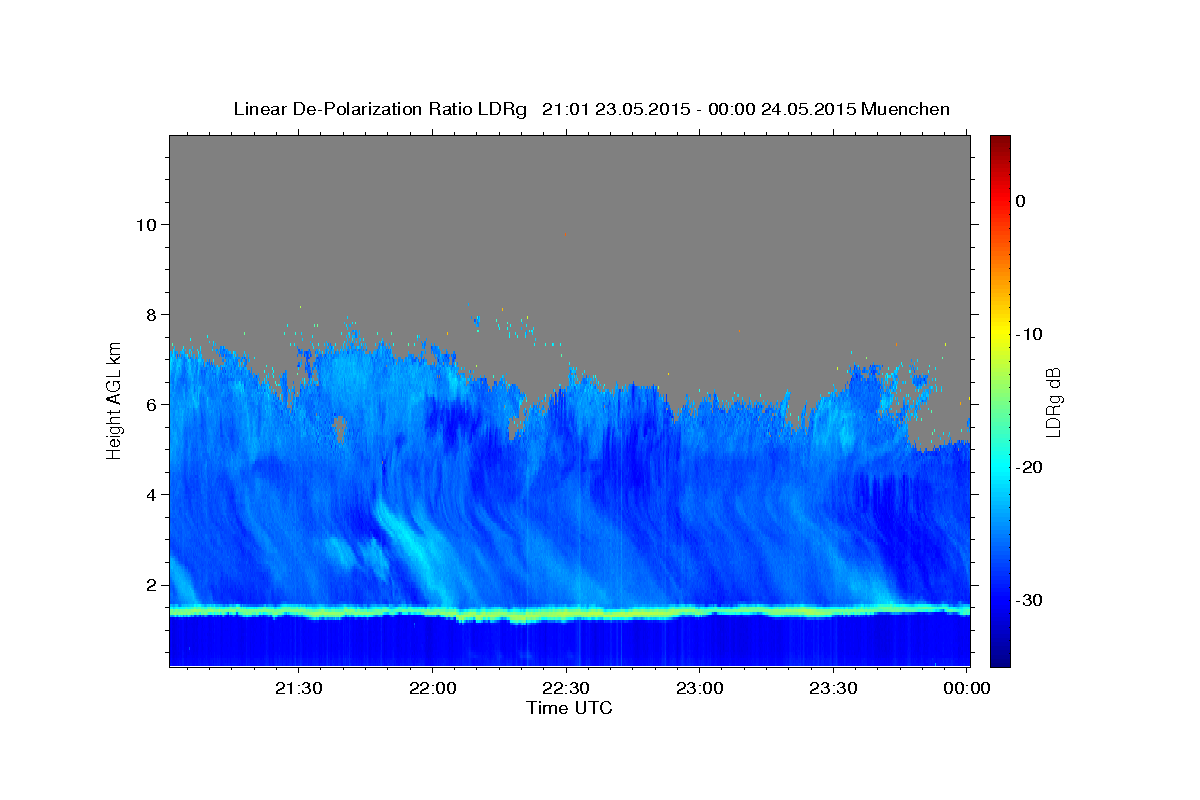1200x800 pixels.
Task: Click the colorbar value '-30'
Action: (1029, 600)
